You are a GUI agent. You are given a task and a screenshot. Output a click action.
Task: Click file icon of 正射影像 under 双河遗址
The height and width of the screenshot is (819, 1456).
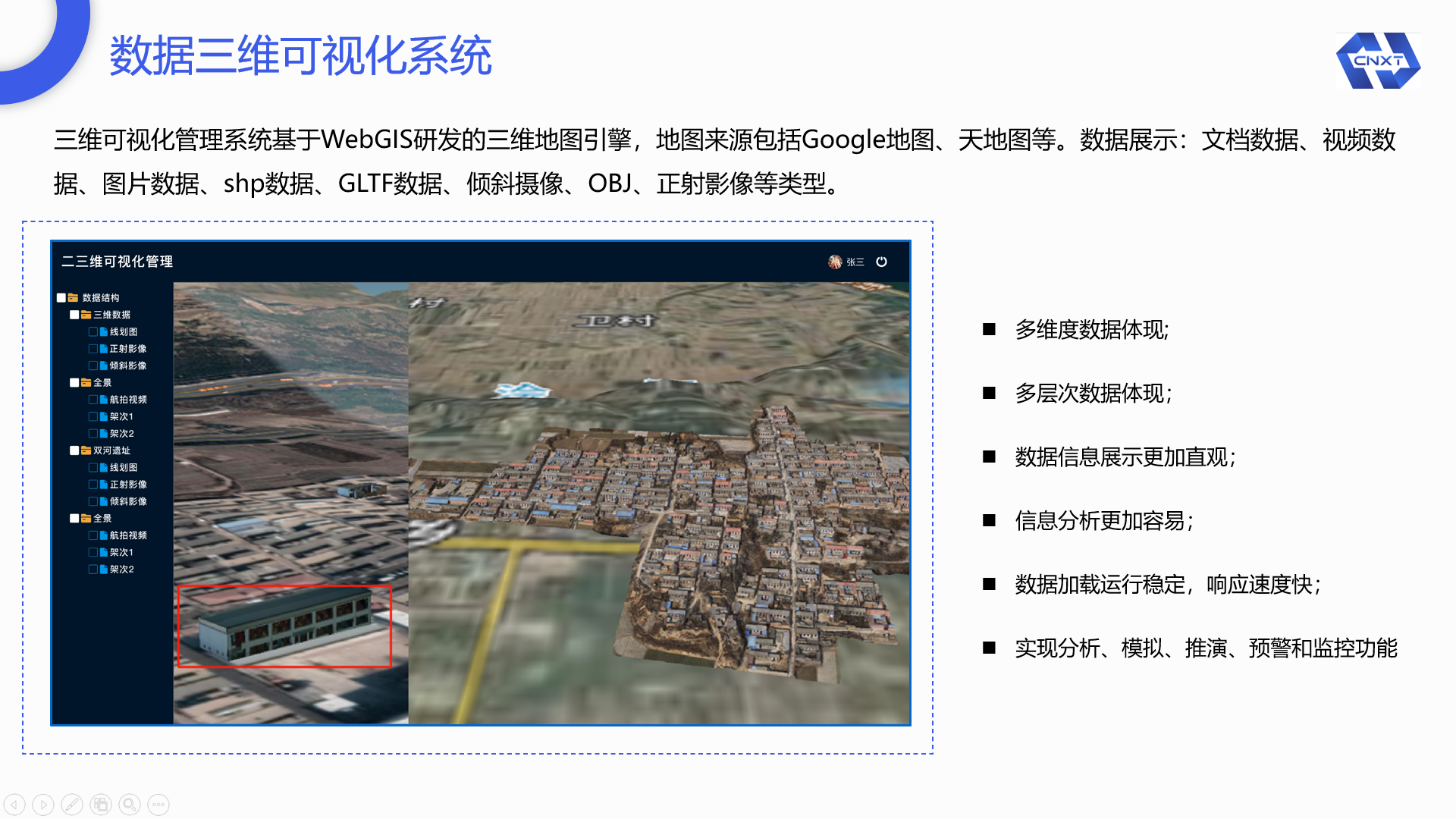click(103, 485)
